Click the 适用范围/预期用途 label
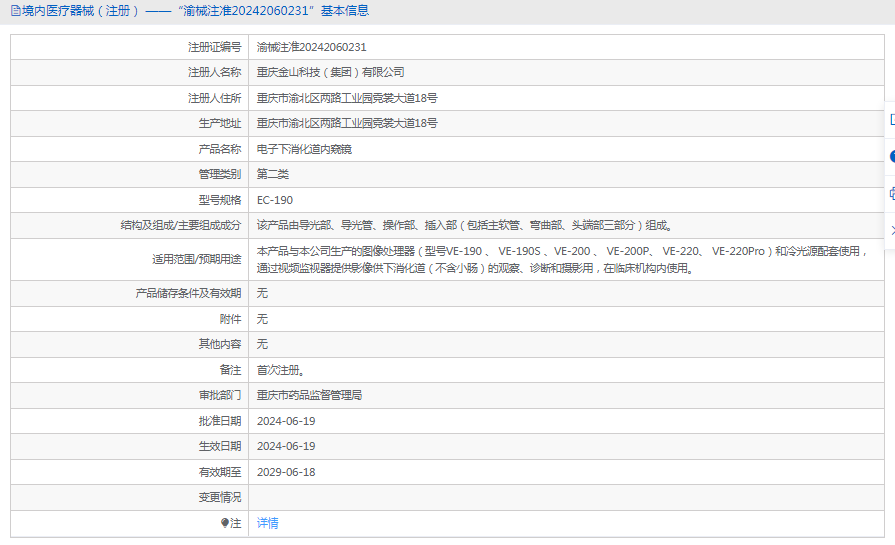The image size is (895, 545). pos(197,260)
